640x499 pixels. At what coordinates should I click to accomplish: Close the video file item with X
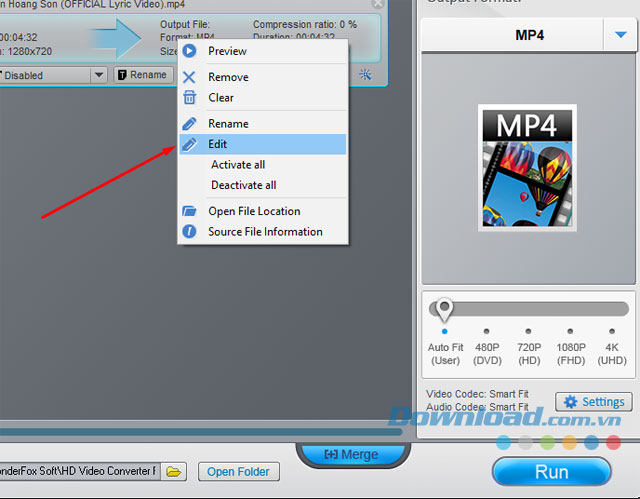click(378, 4)
